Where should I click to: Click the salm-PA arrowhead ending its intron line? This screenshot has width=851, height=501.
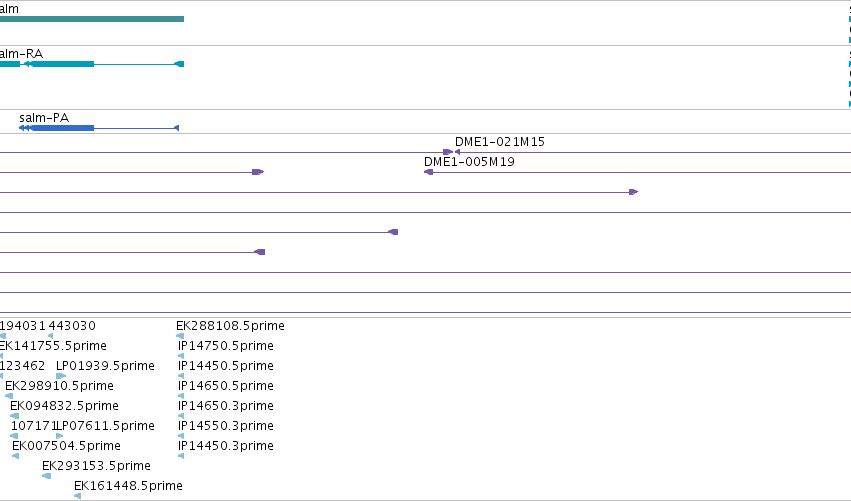point(176,128)
